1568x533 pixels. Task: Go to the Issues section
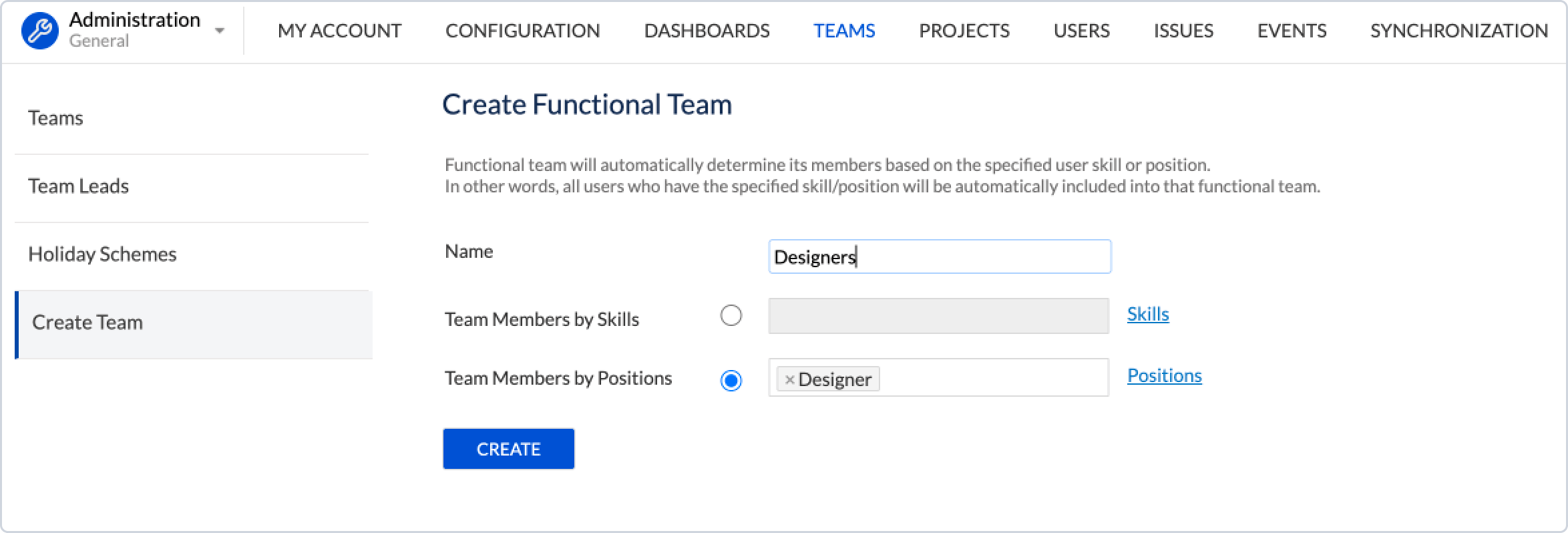[1183, 31]
